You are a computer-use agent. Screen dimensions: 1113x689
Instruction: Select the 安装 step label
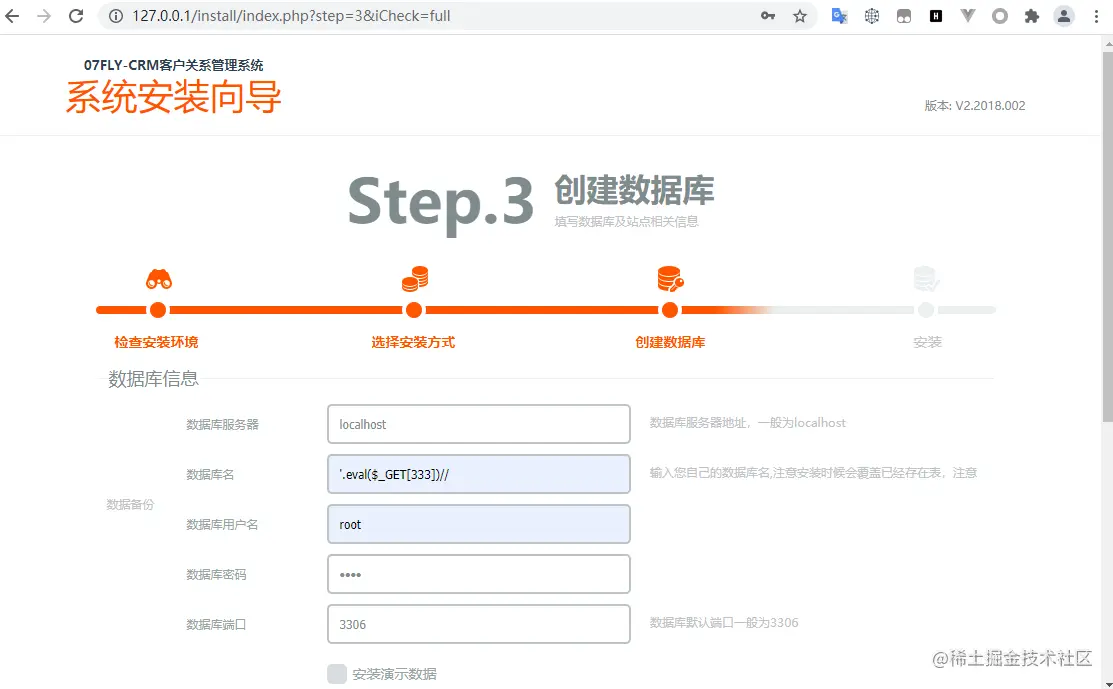[927, 342]
